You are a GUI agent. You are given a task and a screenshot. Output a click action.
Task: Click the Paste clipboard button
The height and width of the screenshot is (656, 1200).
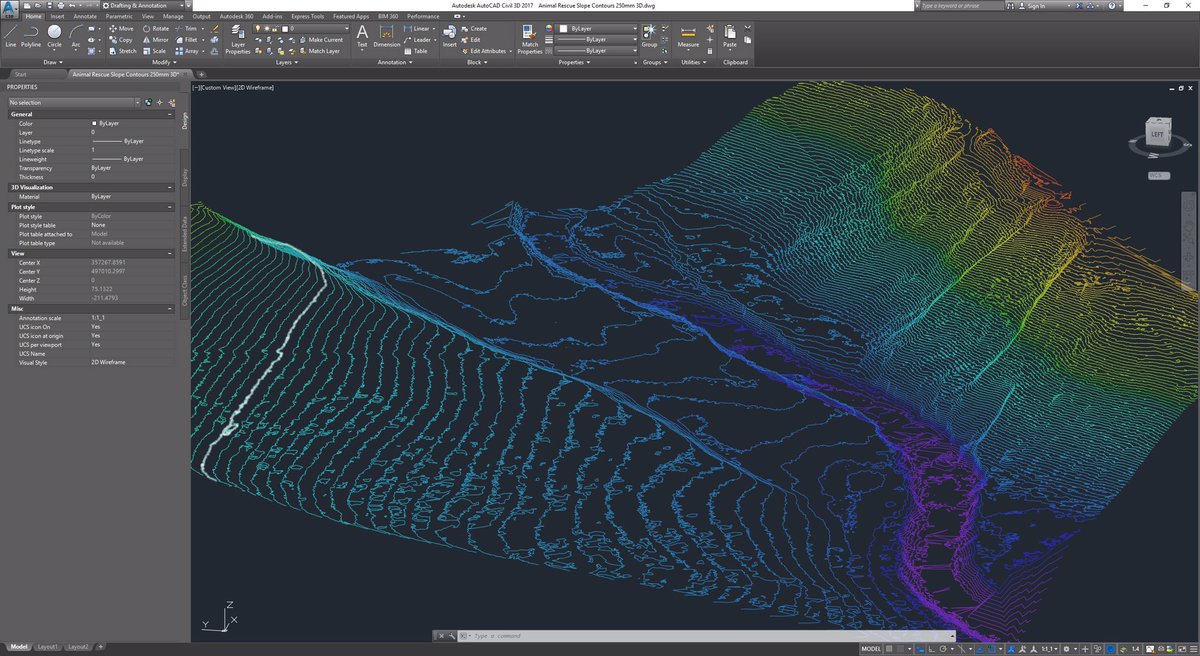(730, 36)
